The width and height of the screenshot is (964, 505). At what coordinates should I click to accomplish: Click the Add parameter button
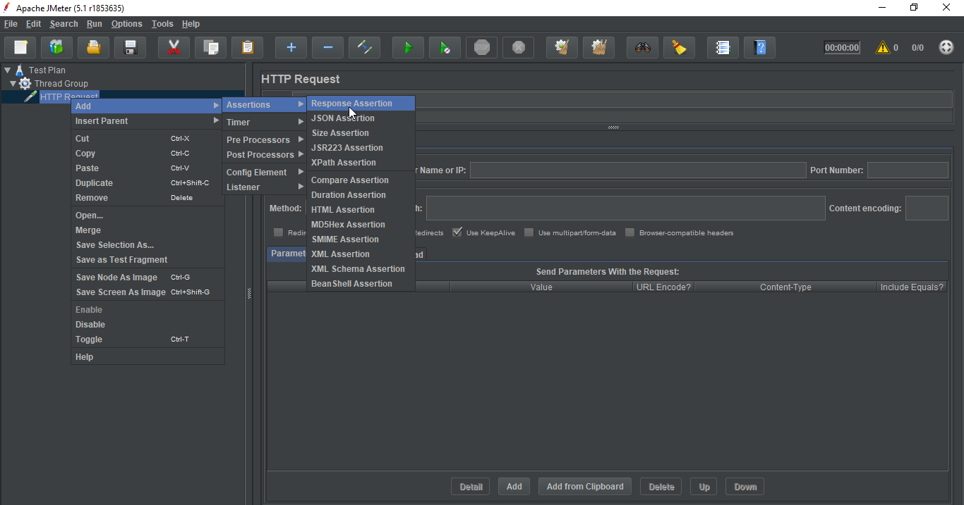pyautogui.click(x=514, y=487)
